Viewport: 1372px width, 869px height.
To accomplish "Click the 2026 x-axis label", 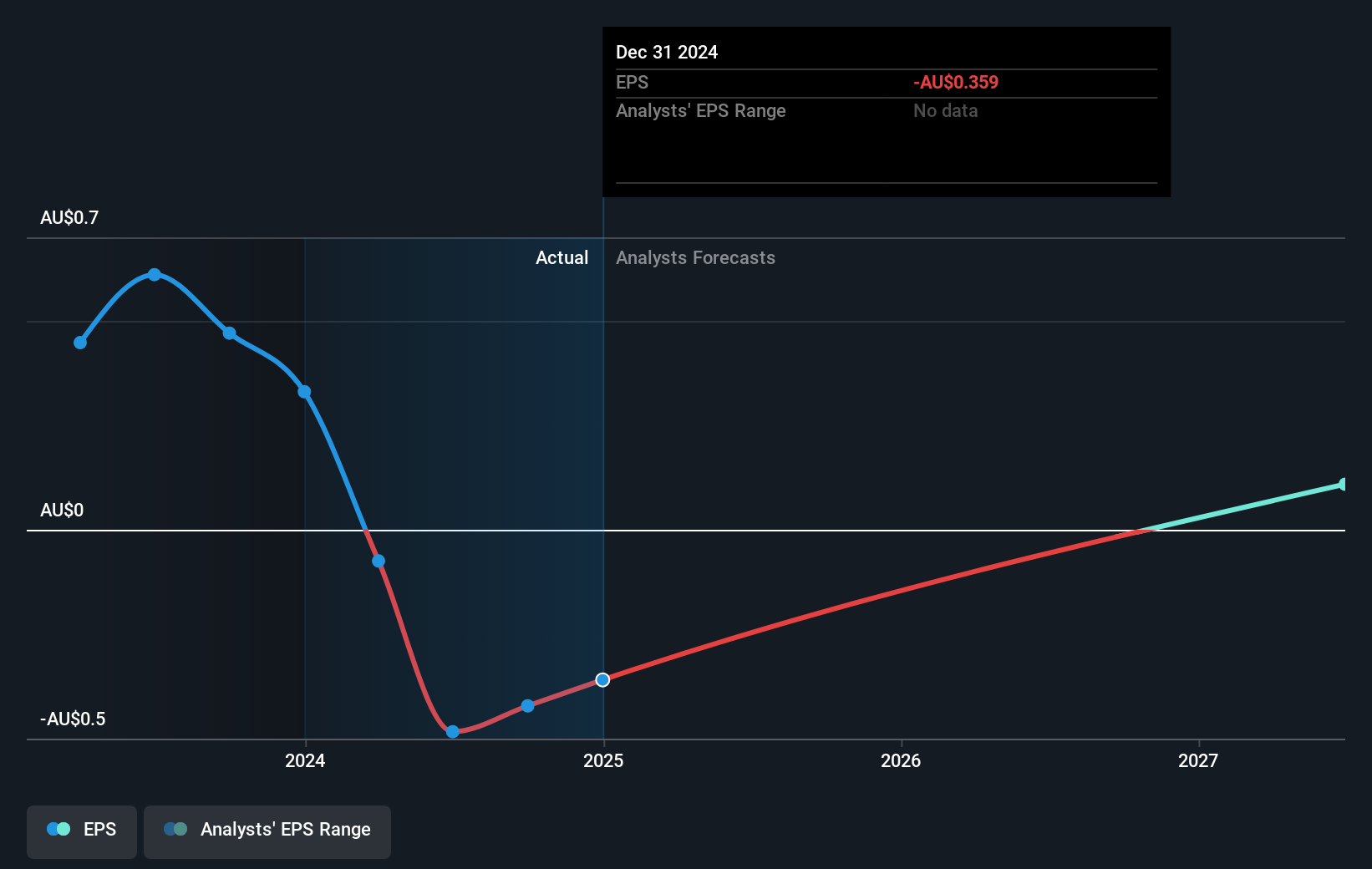I will click(x=901, y=760).
